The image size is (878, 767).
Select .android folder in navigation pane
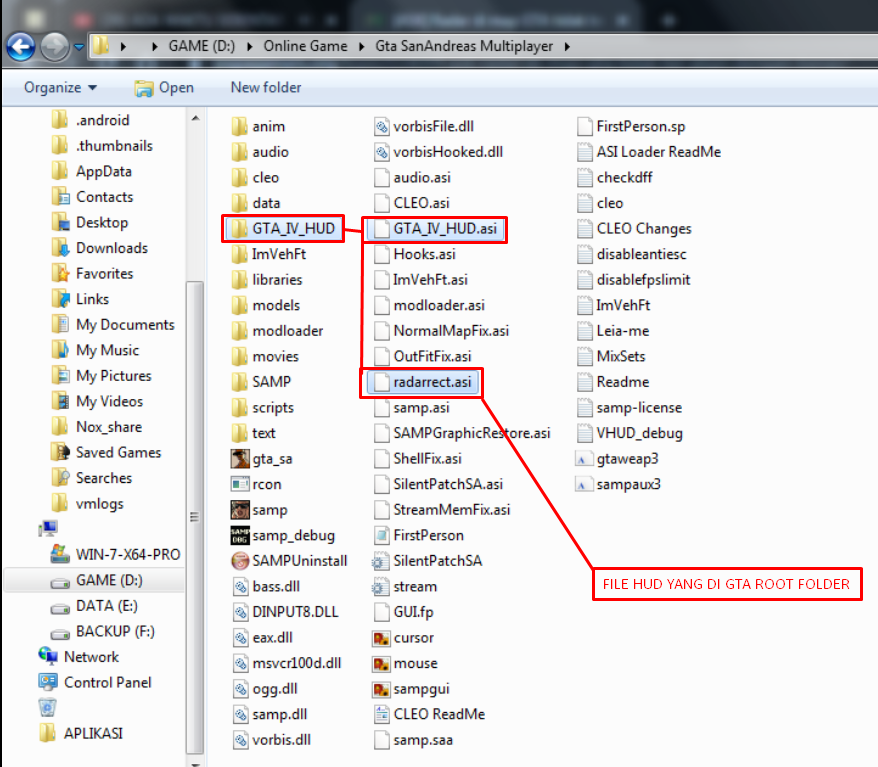point(91,120)
